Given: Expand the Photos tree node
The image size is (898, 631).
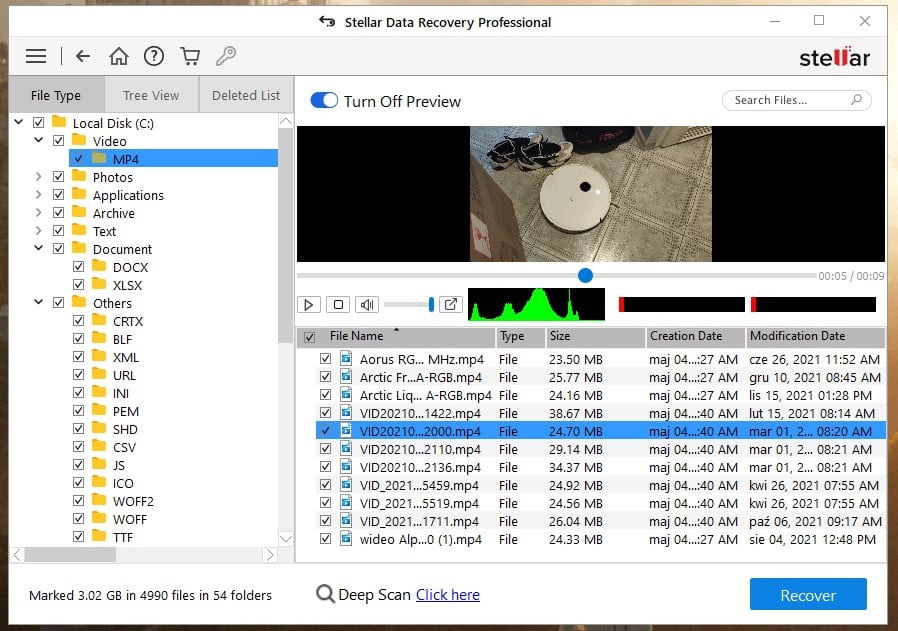Looking at the screenshot, I should [x=38, y=176].
